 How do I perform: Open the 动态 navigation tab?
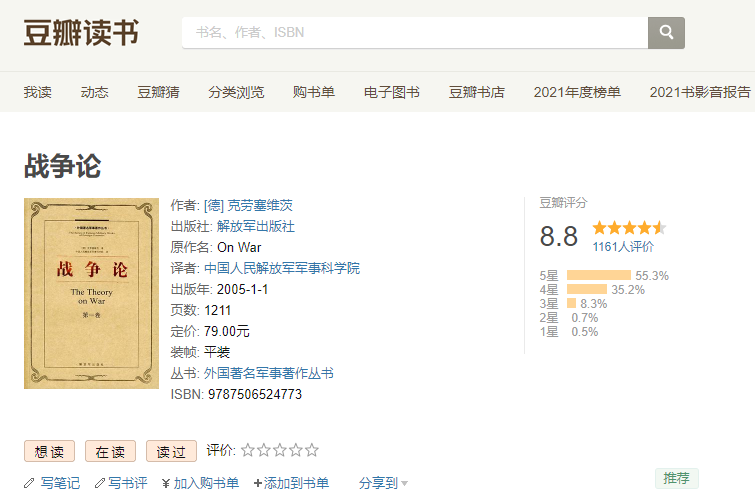tap(94, 92)
